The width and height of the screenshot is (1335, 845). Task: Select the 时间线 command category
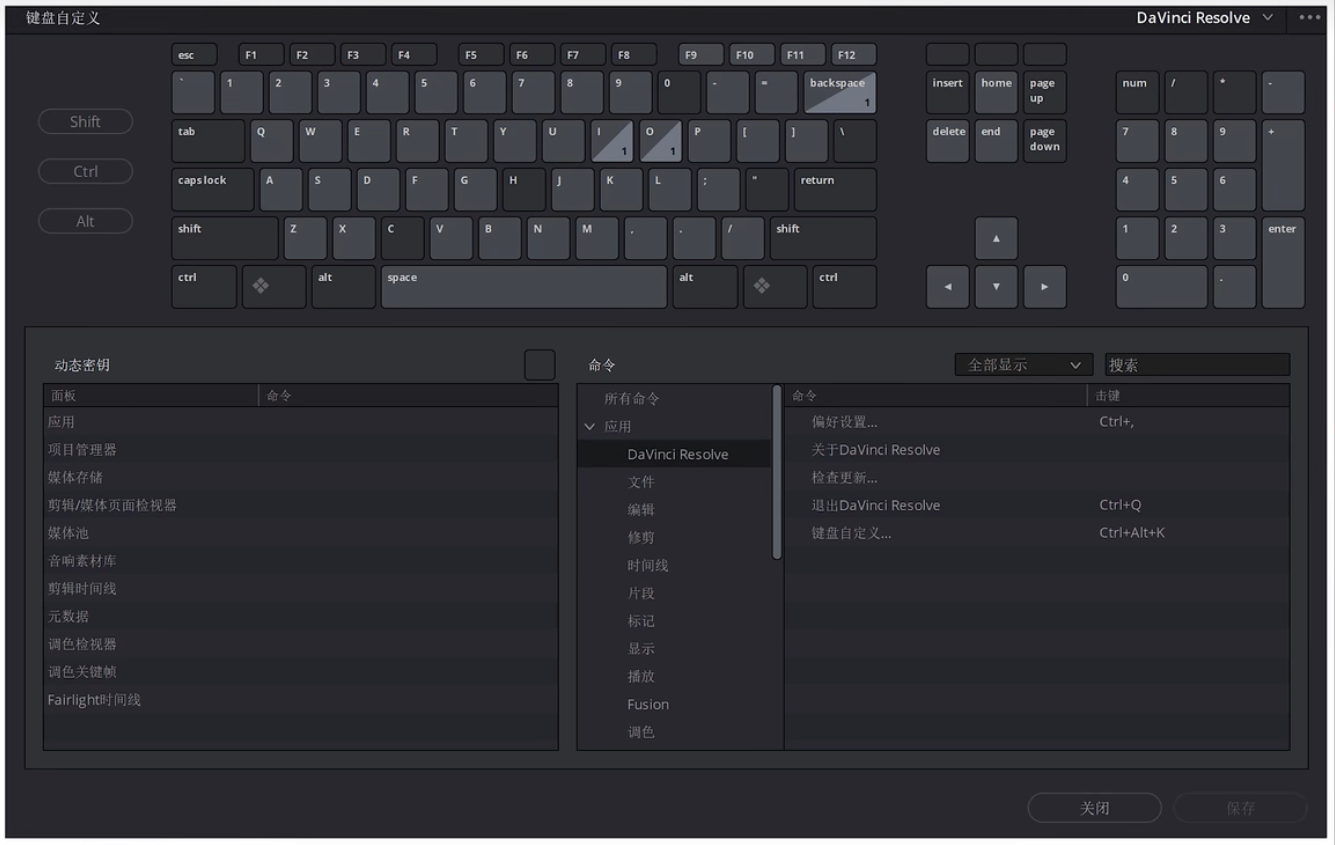648,566
